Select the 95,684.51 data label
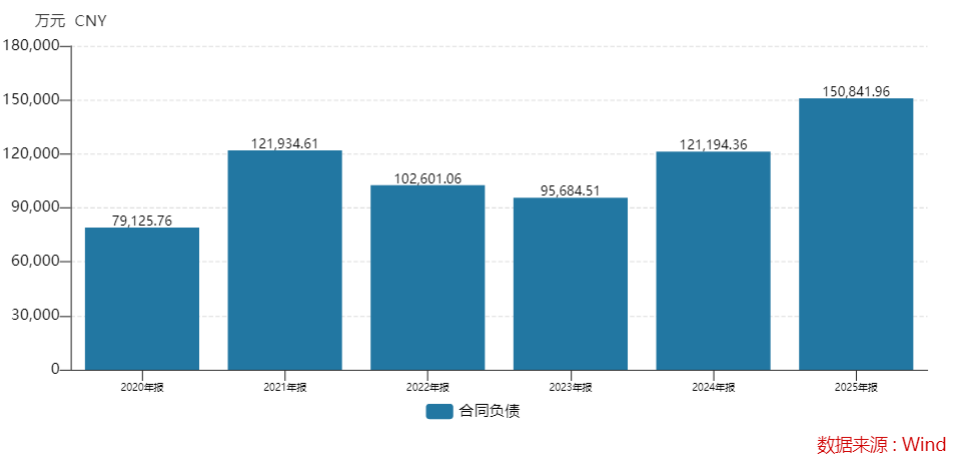The image size is (953, 458). 570,190
